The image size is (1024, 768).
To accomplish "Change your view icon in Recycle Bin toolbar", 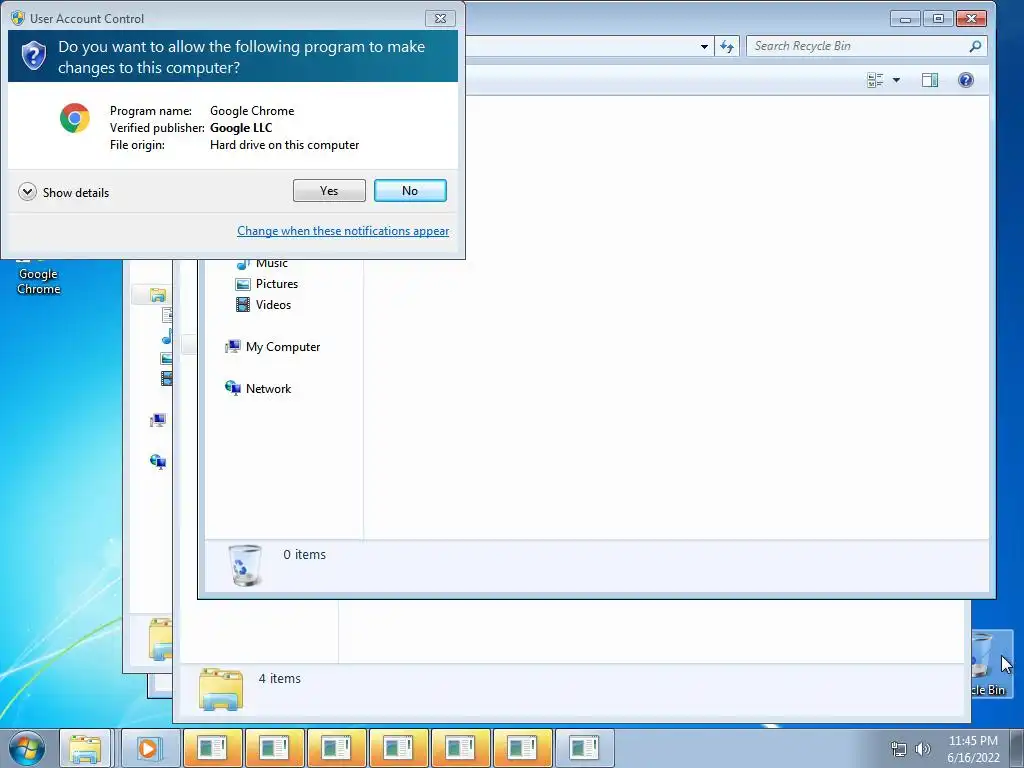I will click(x=875, y=80).
